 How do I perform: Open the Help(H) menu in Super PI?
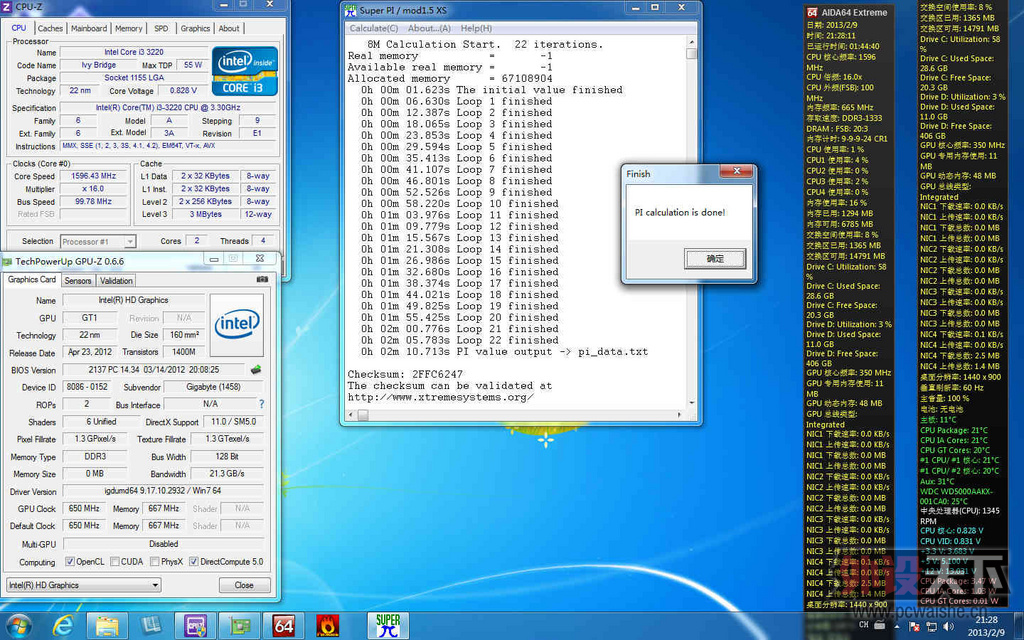[476, 28]
